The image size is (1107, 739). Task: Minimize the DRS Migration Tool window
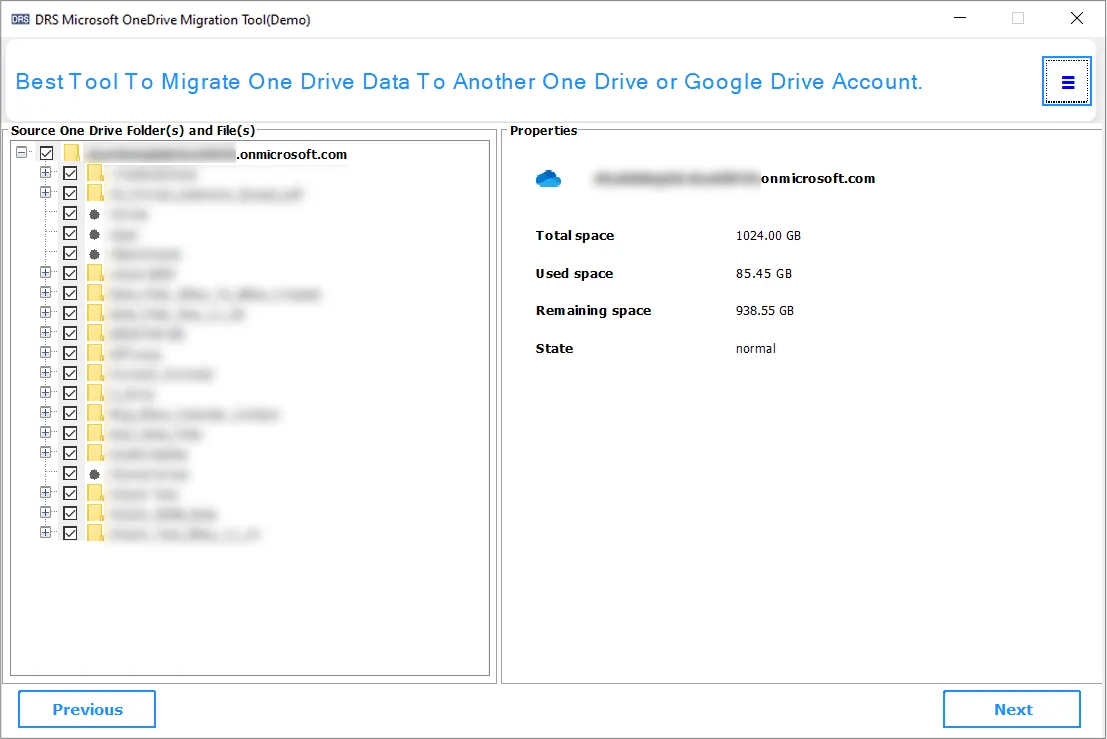[x=959, y=18]
